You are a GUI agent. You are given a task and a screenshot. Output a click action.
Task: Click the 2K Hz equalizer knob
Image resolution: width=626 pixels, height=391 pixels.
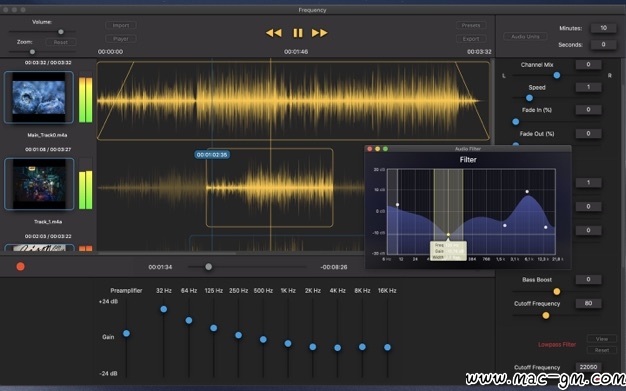[313, 347]
